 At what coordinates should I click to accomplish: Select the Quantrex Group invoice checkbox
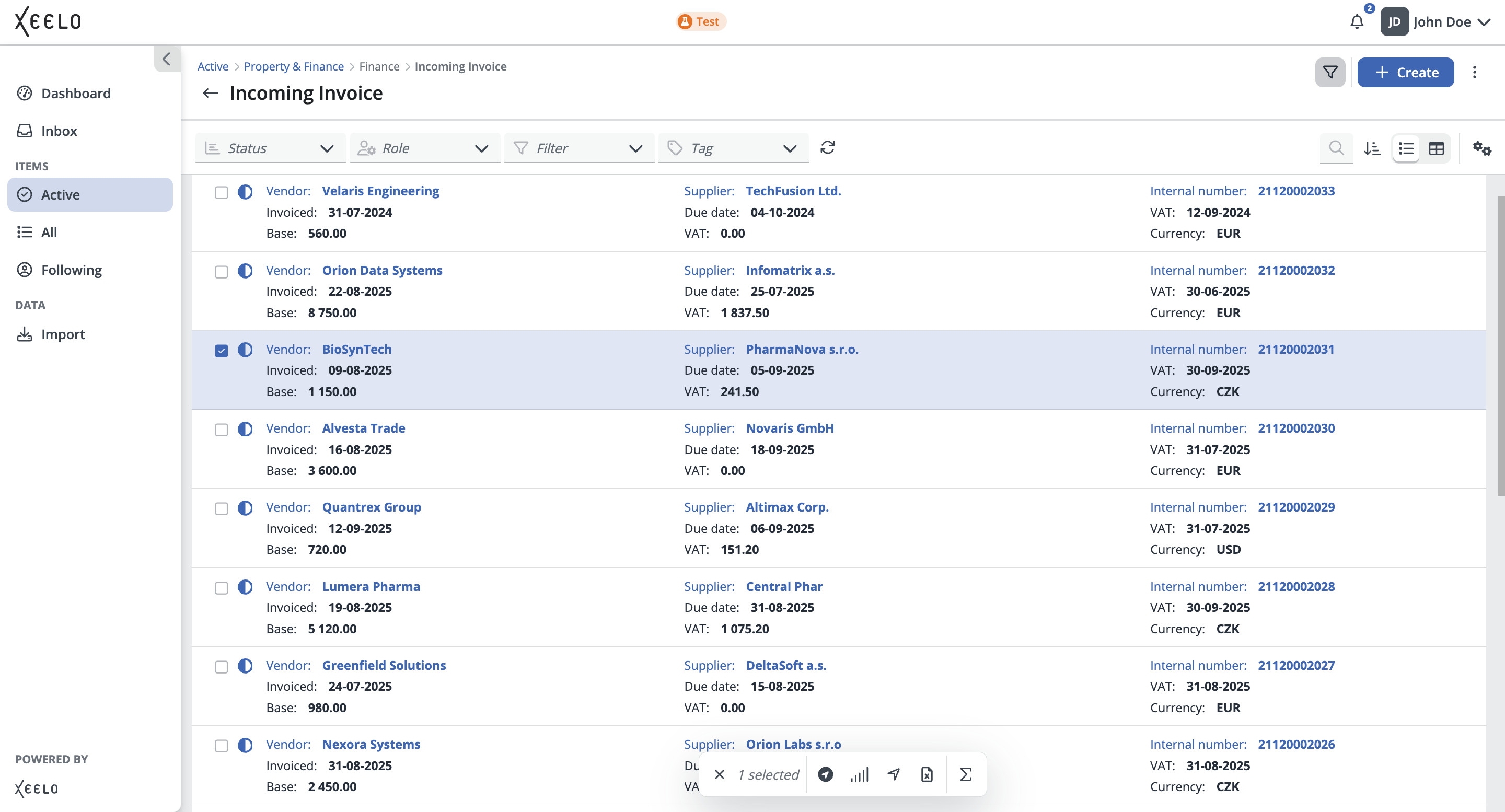[222, 508]
